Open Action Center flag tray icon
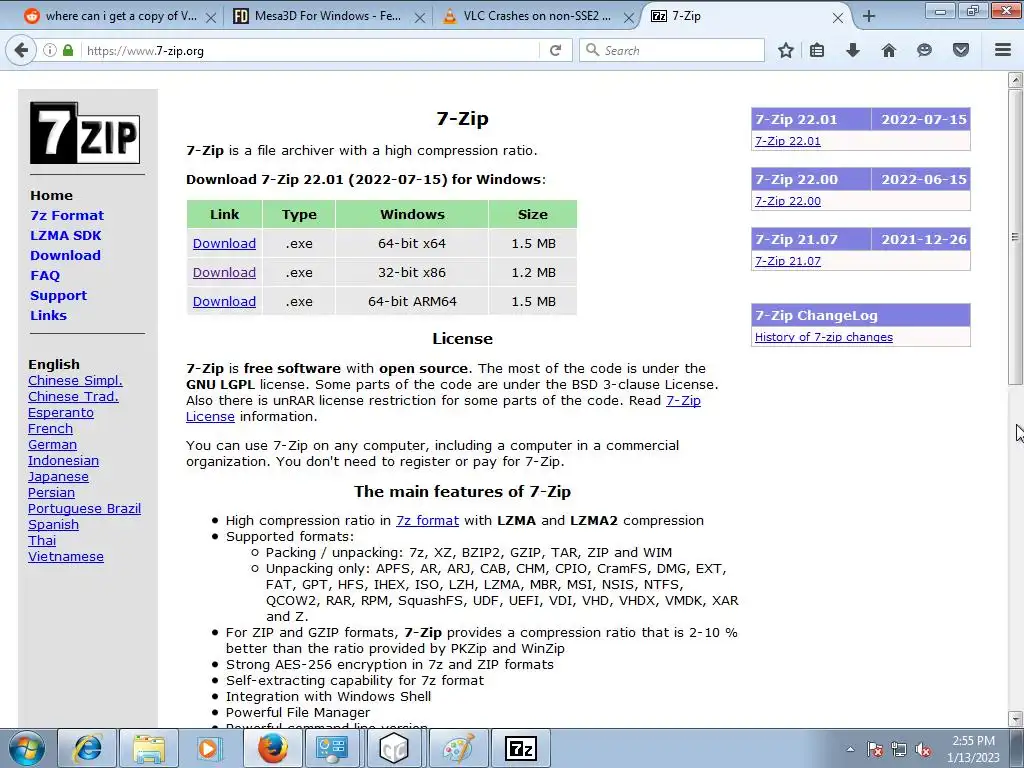 pyautogui.click(x=874, y=749)
